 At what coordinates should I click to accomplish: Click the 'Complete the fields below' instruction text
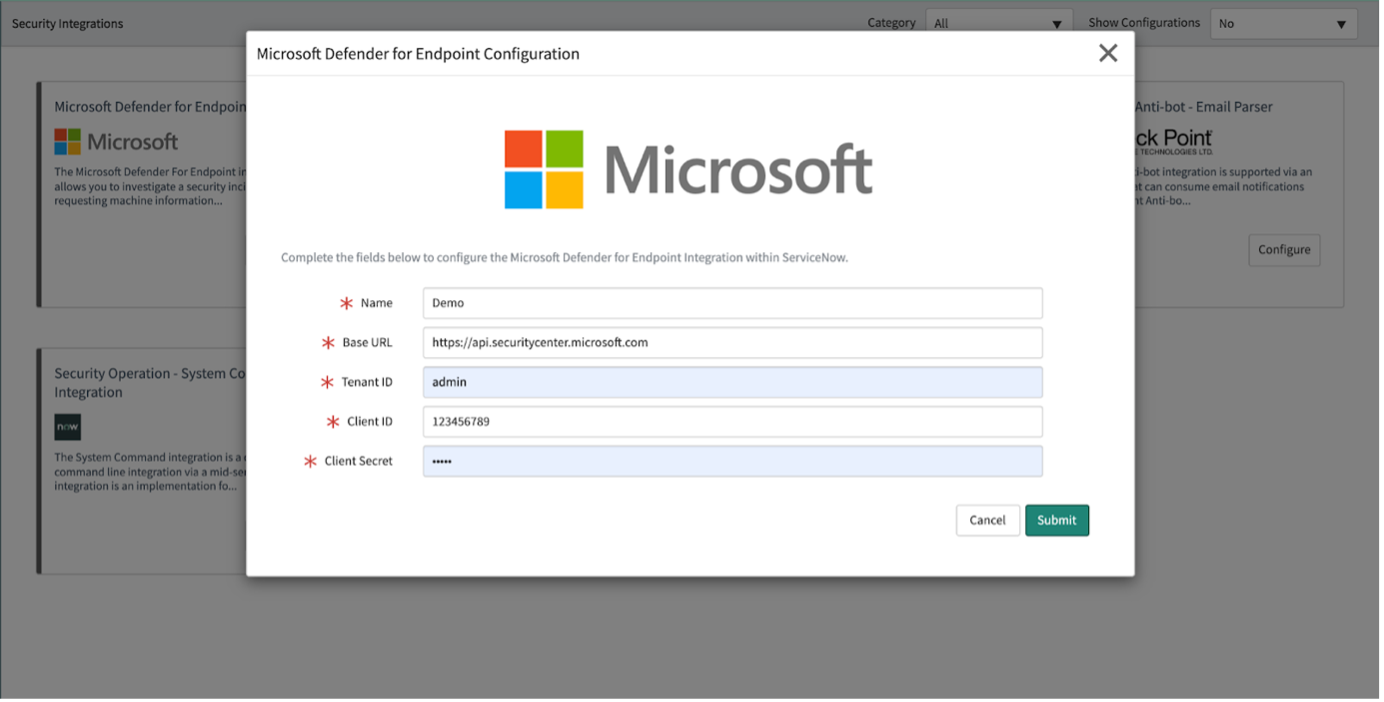pos(564,257)
